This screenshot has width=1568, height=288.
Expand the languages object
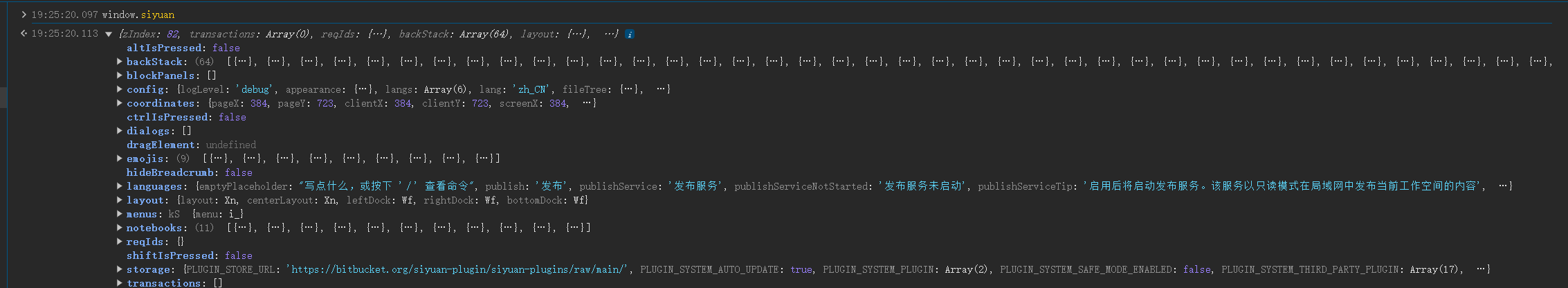(x=120, y=186)
